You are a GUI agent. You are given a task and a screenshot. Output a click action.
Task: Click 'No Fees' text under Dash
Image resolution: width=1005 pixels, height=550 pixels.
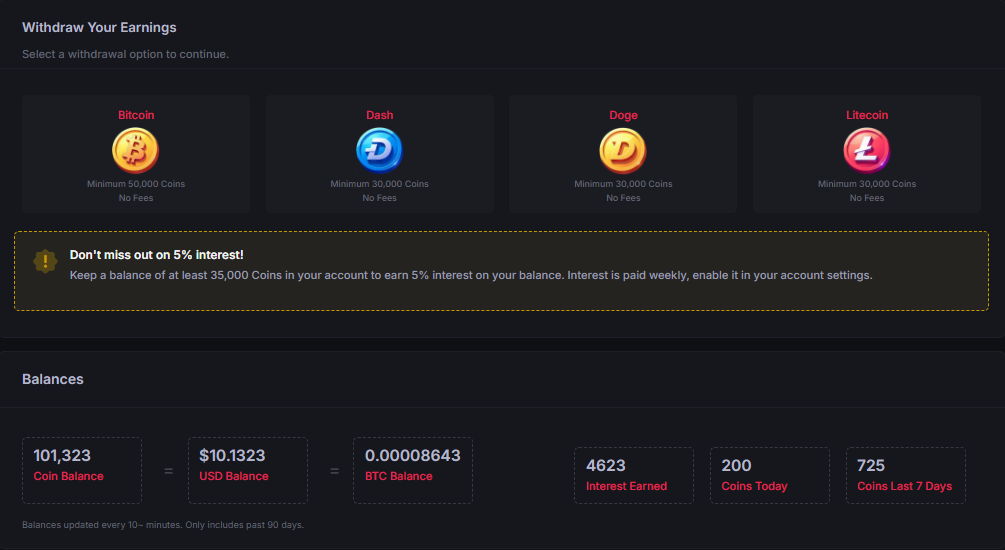click(379, 198)
